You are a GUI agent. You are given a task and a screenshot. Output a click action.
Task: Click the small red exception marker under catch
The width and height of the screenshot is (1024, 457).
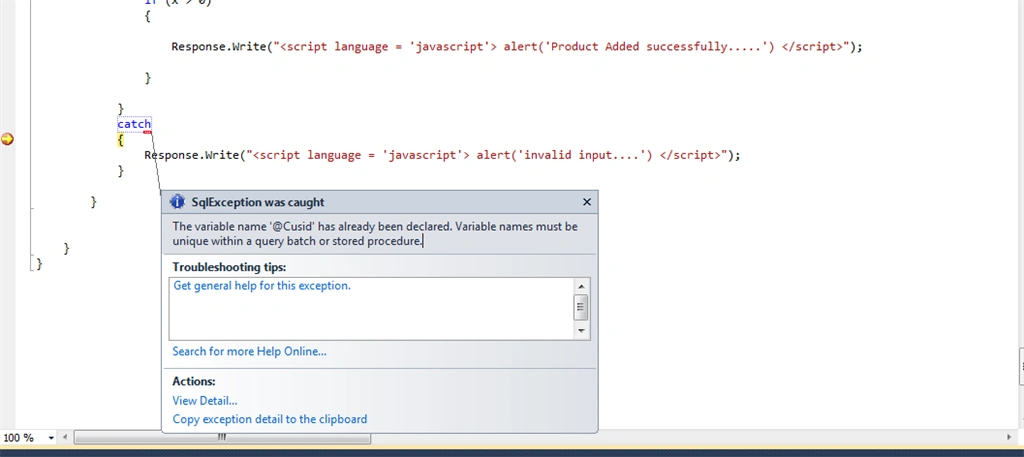pos(148,132)
